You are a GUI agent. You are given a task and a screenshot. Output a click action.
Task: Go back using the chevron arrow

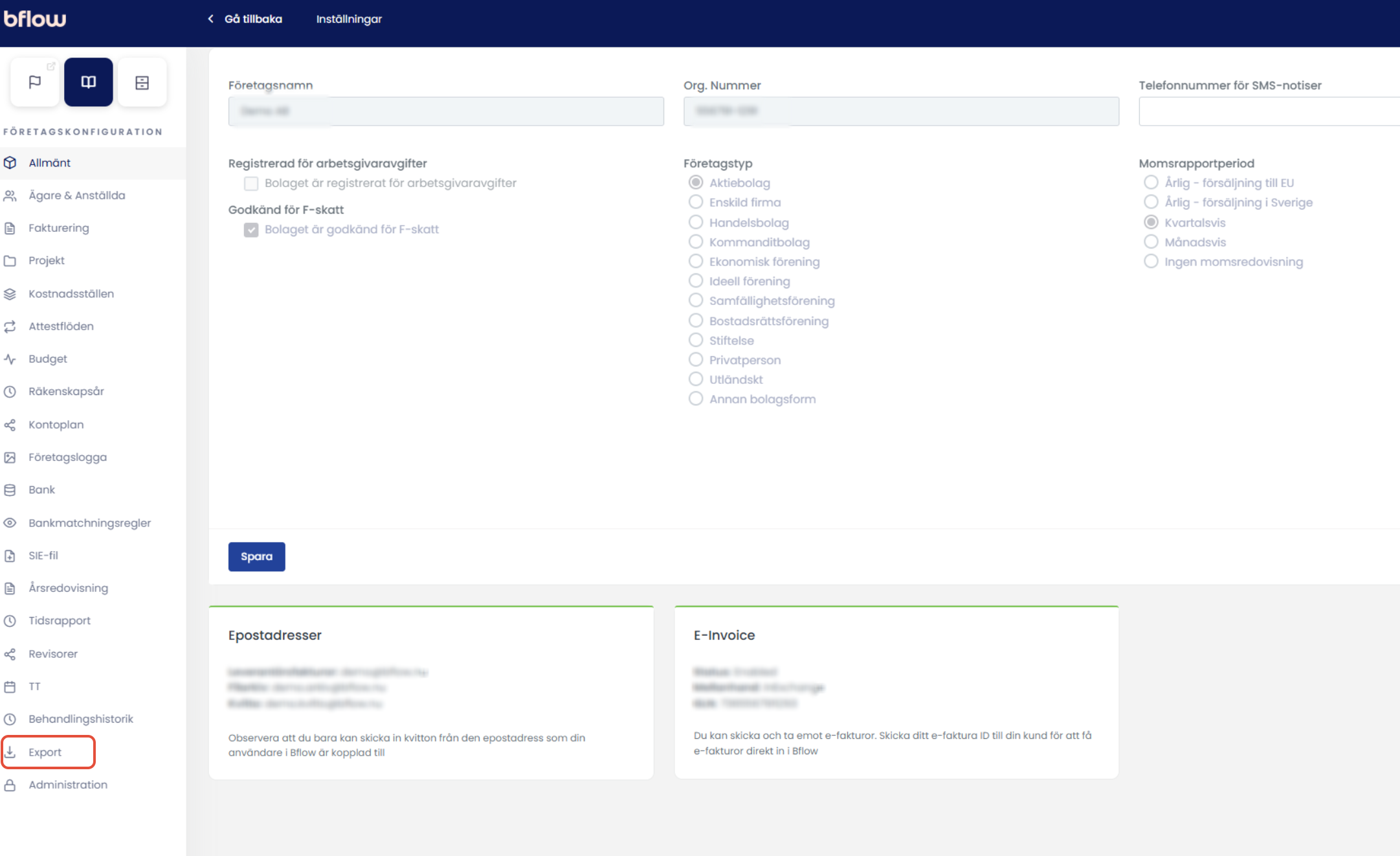[x=211, y=19]
